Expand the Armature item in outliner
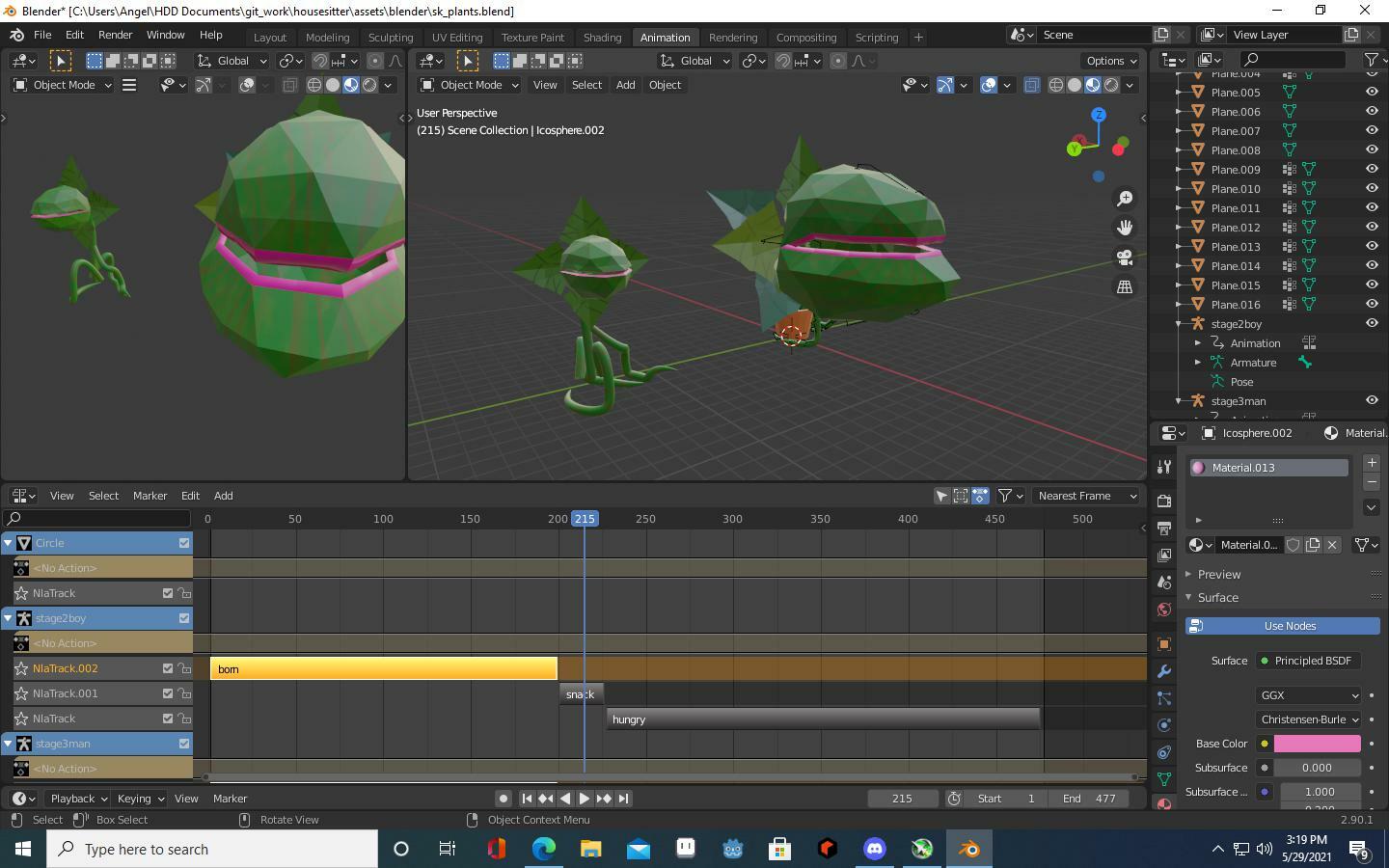1389x868 pixels. pos(1198,363)
